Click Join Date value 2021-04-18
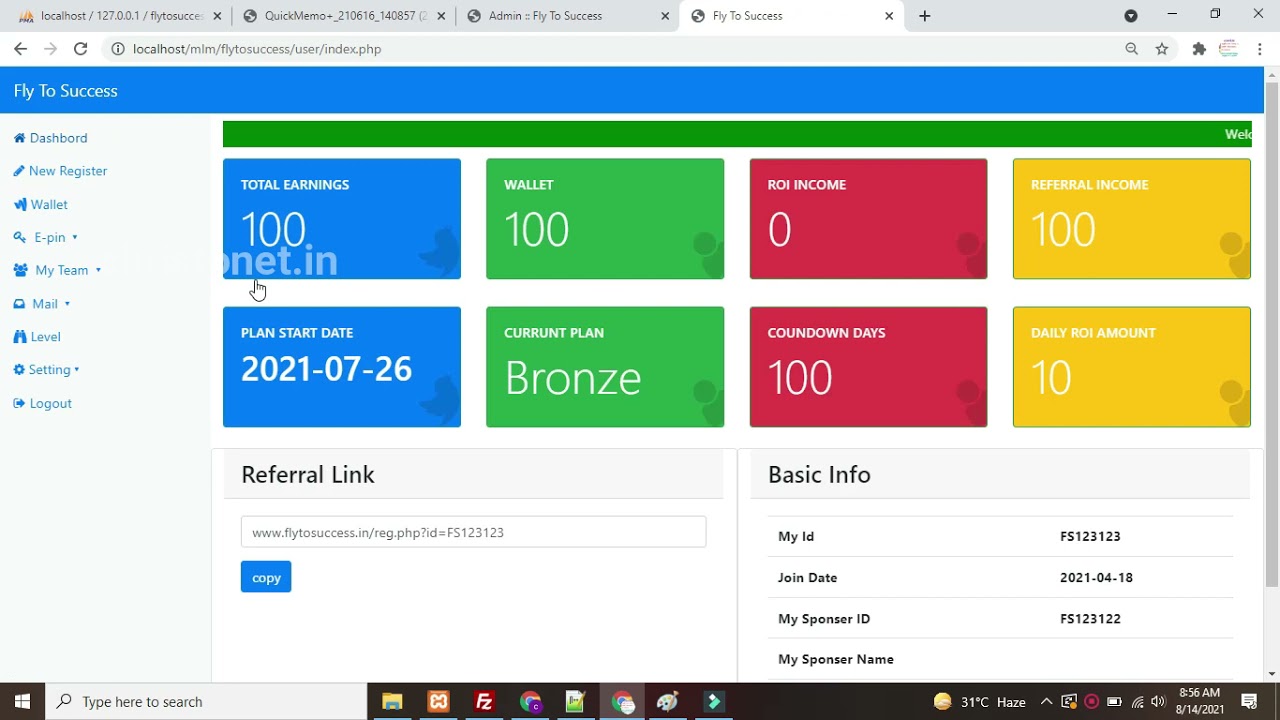This screenshot has height=720, width=1280. pyautogui.click(x=1096, y=577)
